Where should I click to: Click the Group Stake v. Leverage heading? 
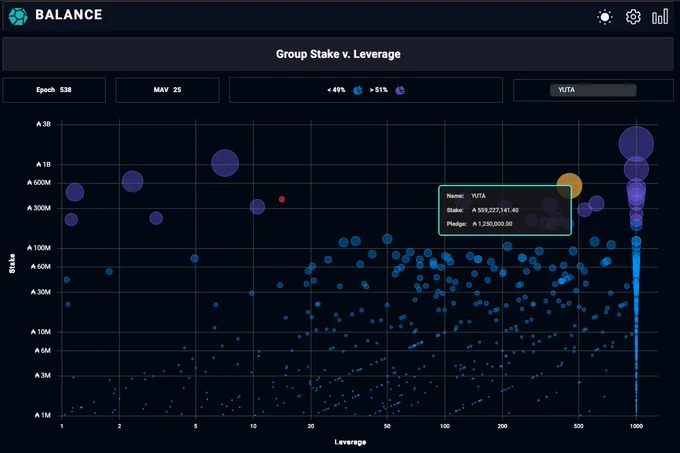click(338, 54)
